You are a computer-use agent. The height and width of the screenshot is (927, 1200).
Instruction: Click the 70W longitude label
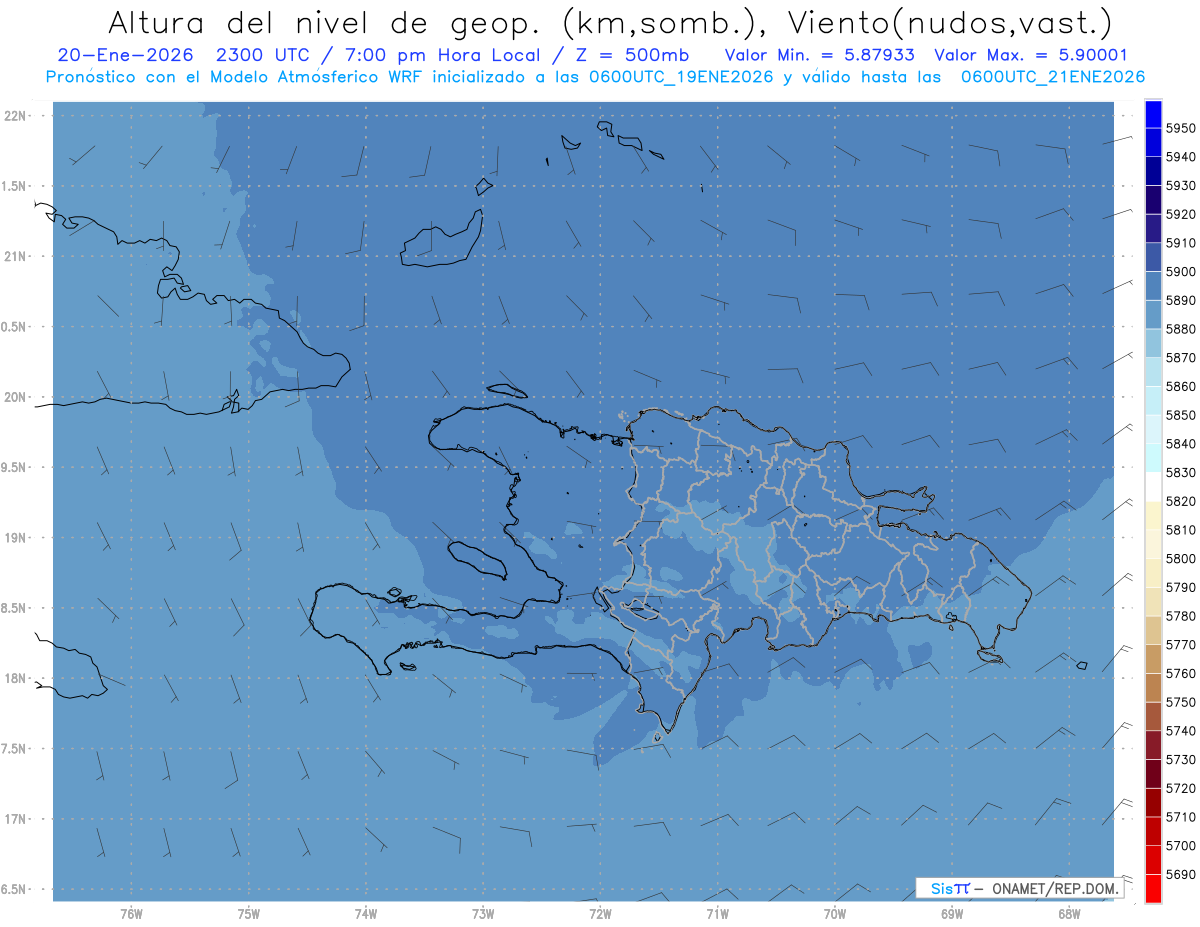(x=835, y=915)
